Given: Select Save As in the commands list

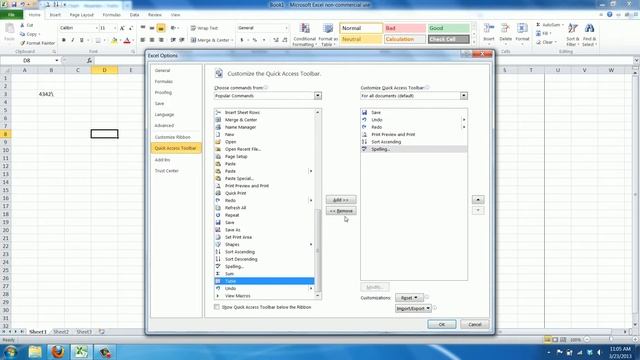Looking at the screenshot, I should click(264, 230).
